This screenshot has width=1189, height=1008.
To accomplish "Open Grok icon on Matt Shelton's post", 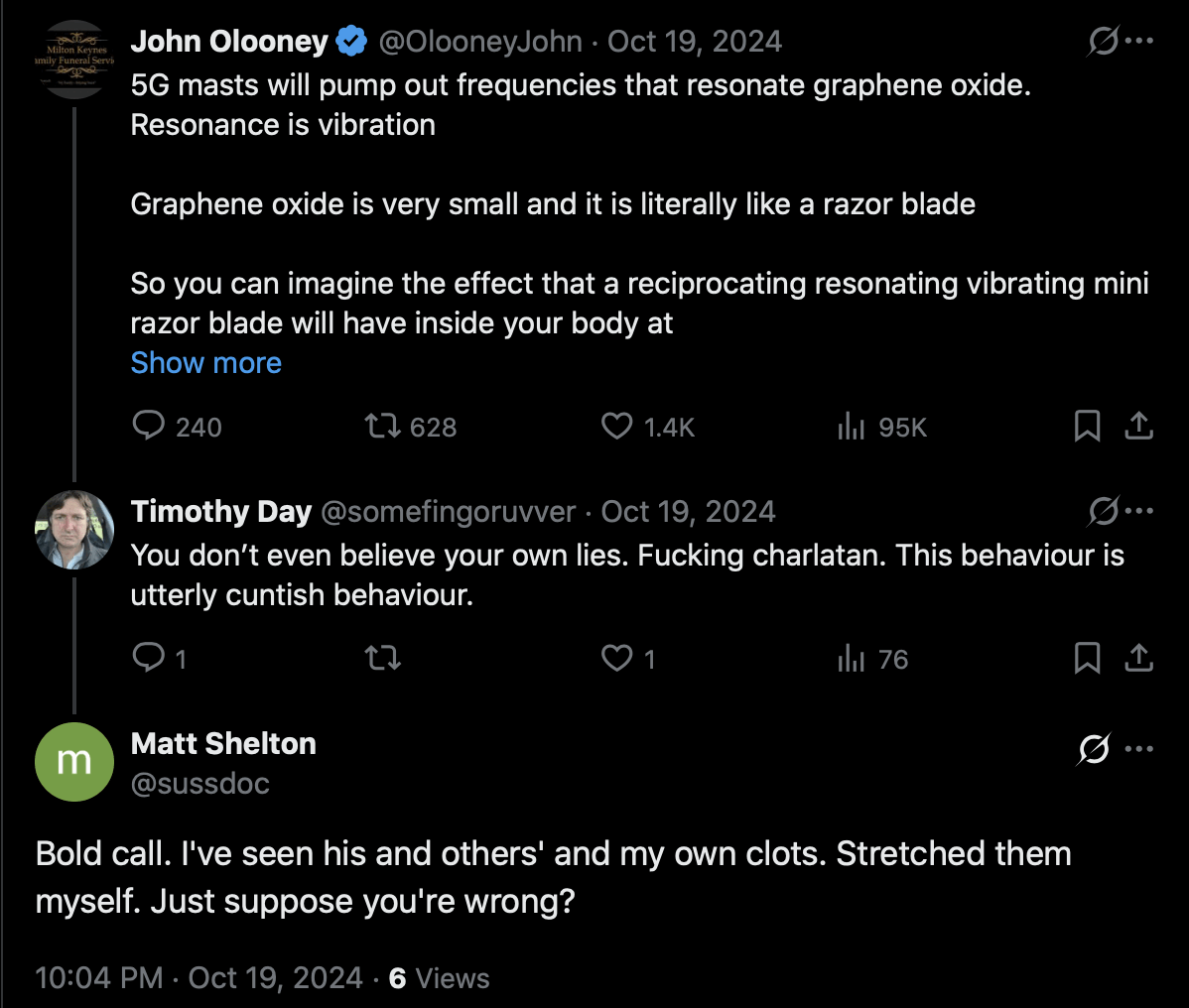I will (x=1093, y=750).
